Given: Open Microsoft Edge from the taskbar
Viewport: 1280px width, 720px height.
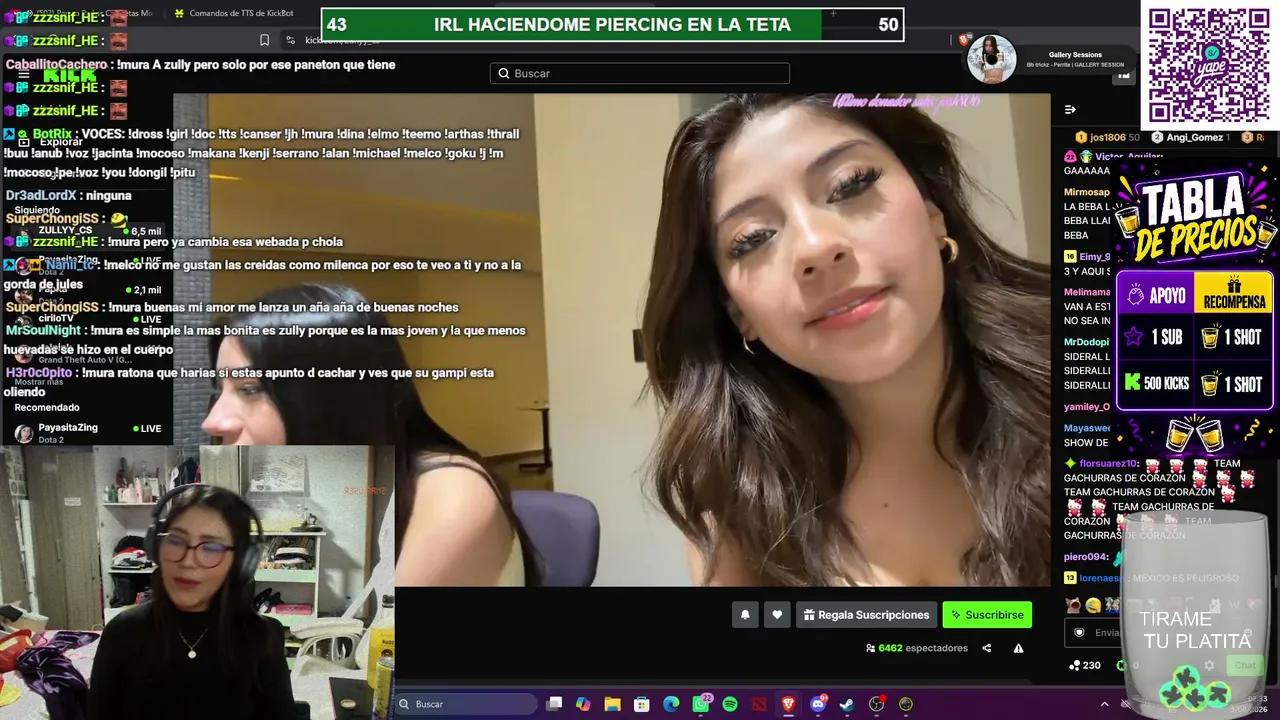Looking at the screenshot, I should click(x=671, y=704).
